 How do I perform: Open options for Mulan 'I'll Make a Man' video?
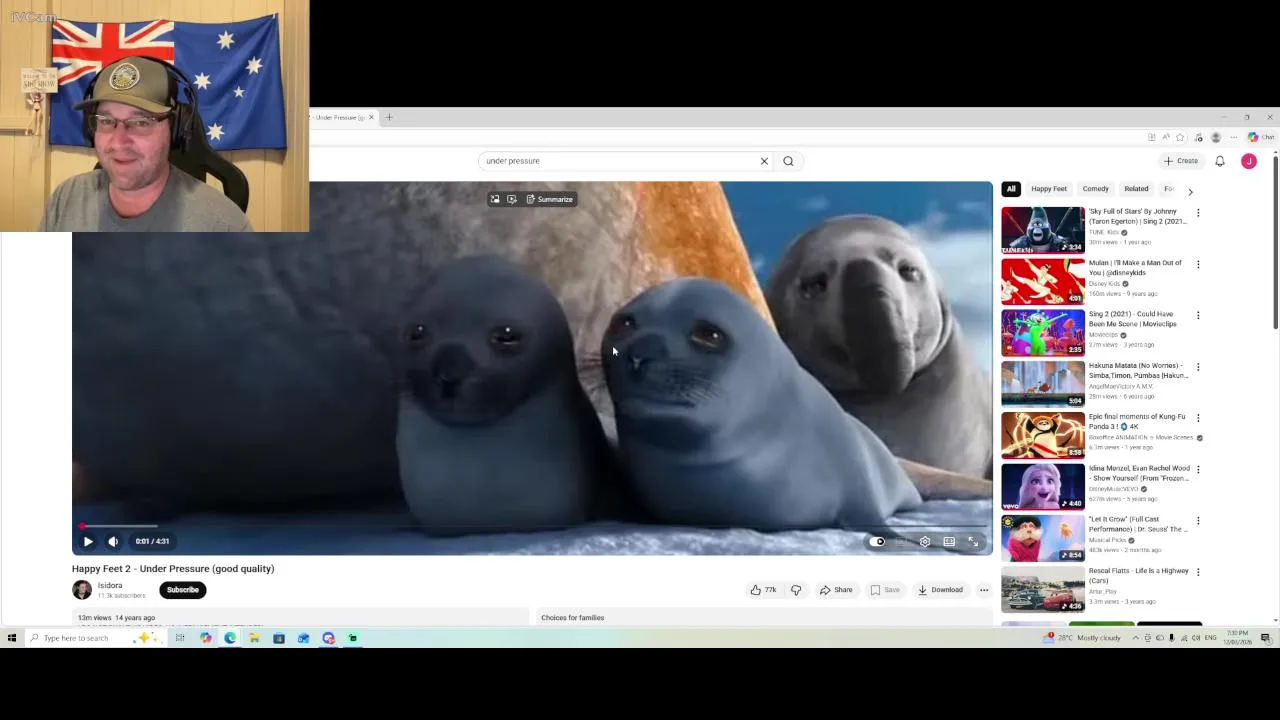tap(1198, 264)
